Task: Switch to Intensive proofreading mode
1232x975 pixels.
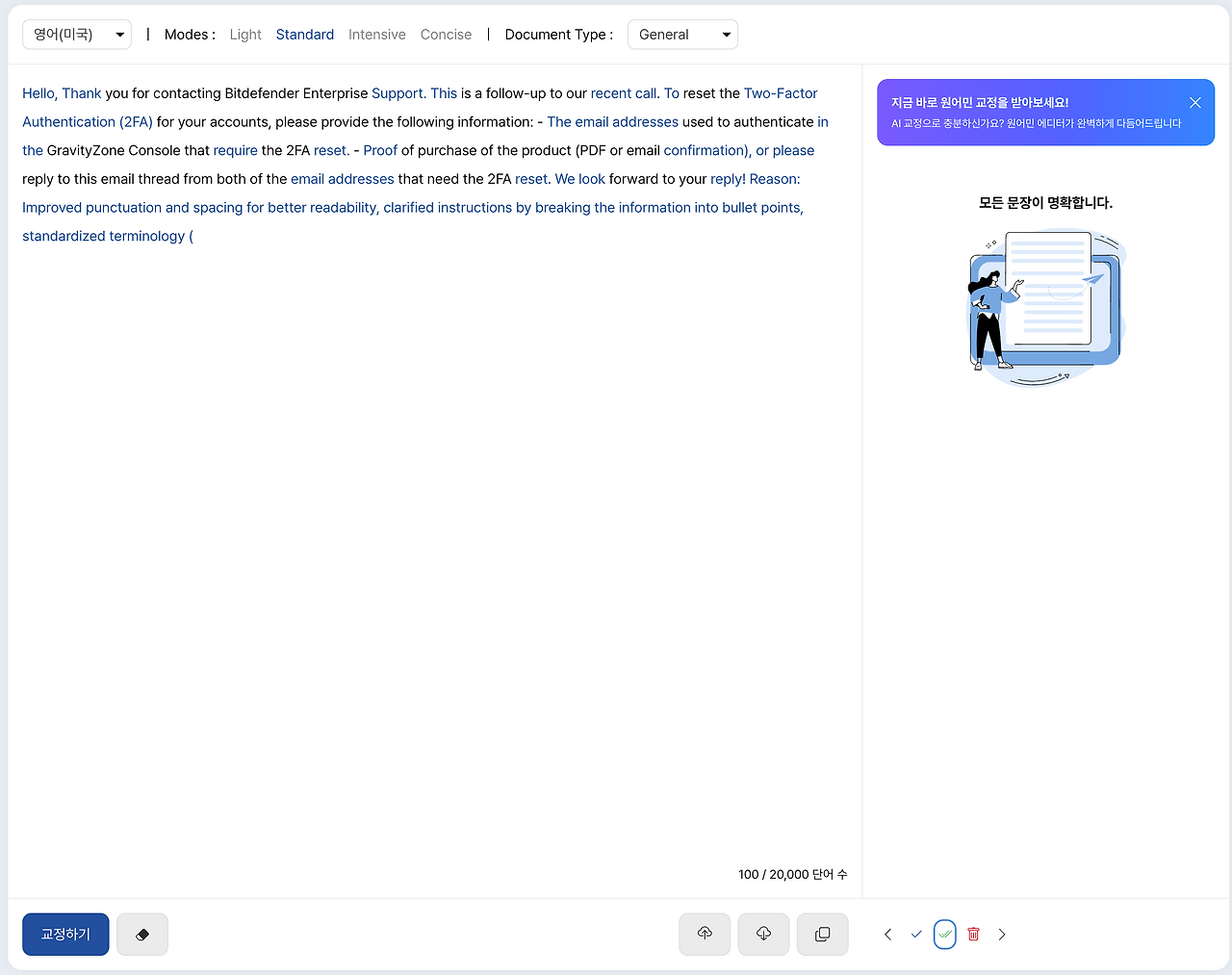Action: tap(376, 34)
